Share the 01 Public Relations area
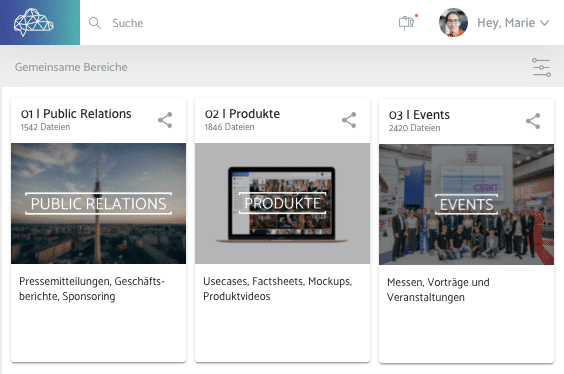The image size is (564, 374). point(165,120)
